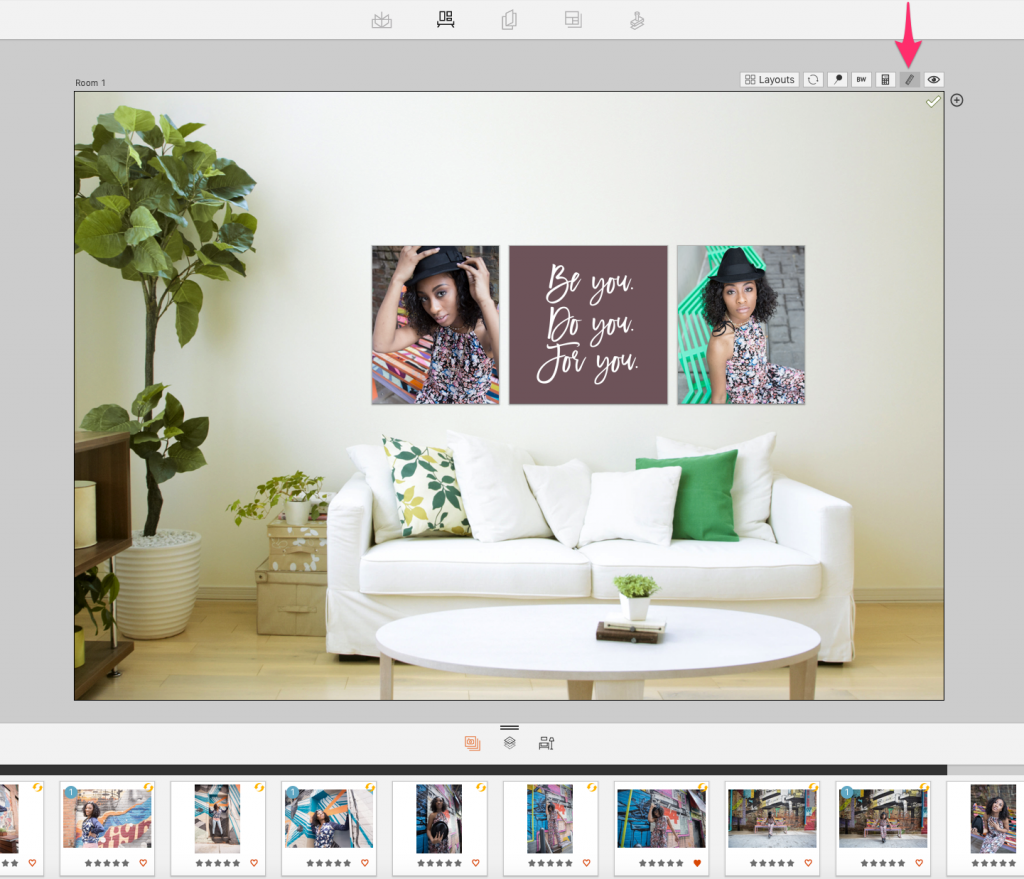Select the blue and pink graffiti thumbnail
This screenshot has height=879, width=1024.
[x=662, y=819]
